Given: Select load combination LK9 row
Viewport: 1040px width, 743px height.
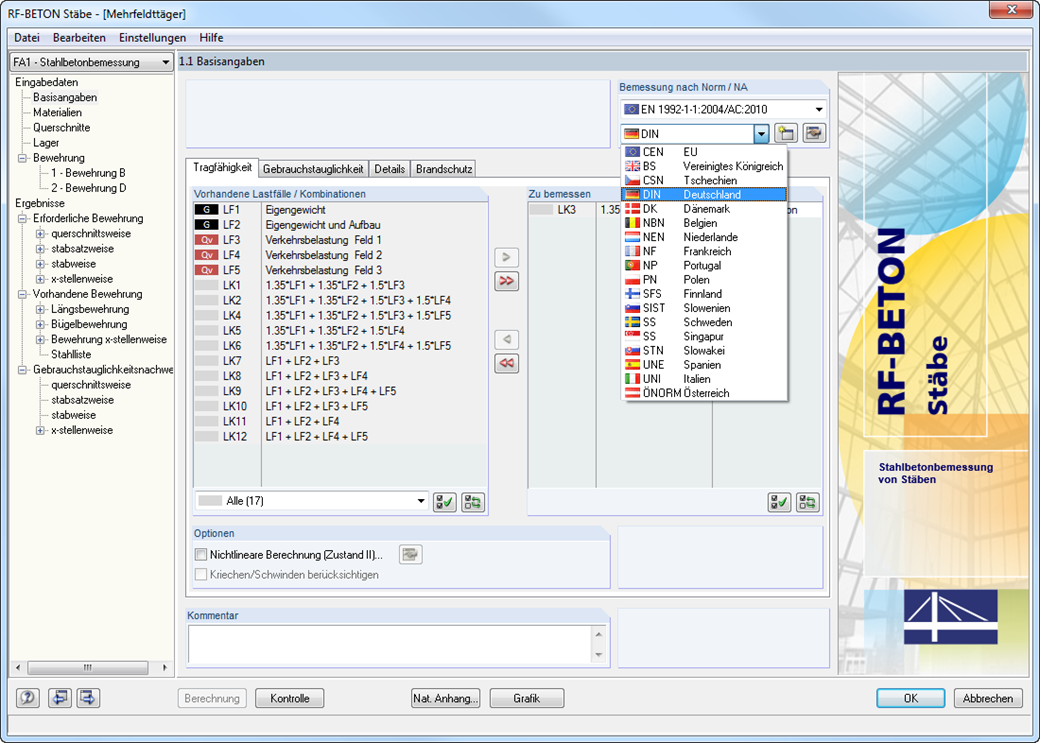Looking at the screenshot, I should point(340,391).
